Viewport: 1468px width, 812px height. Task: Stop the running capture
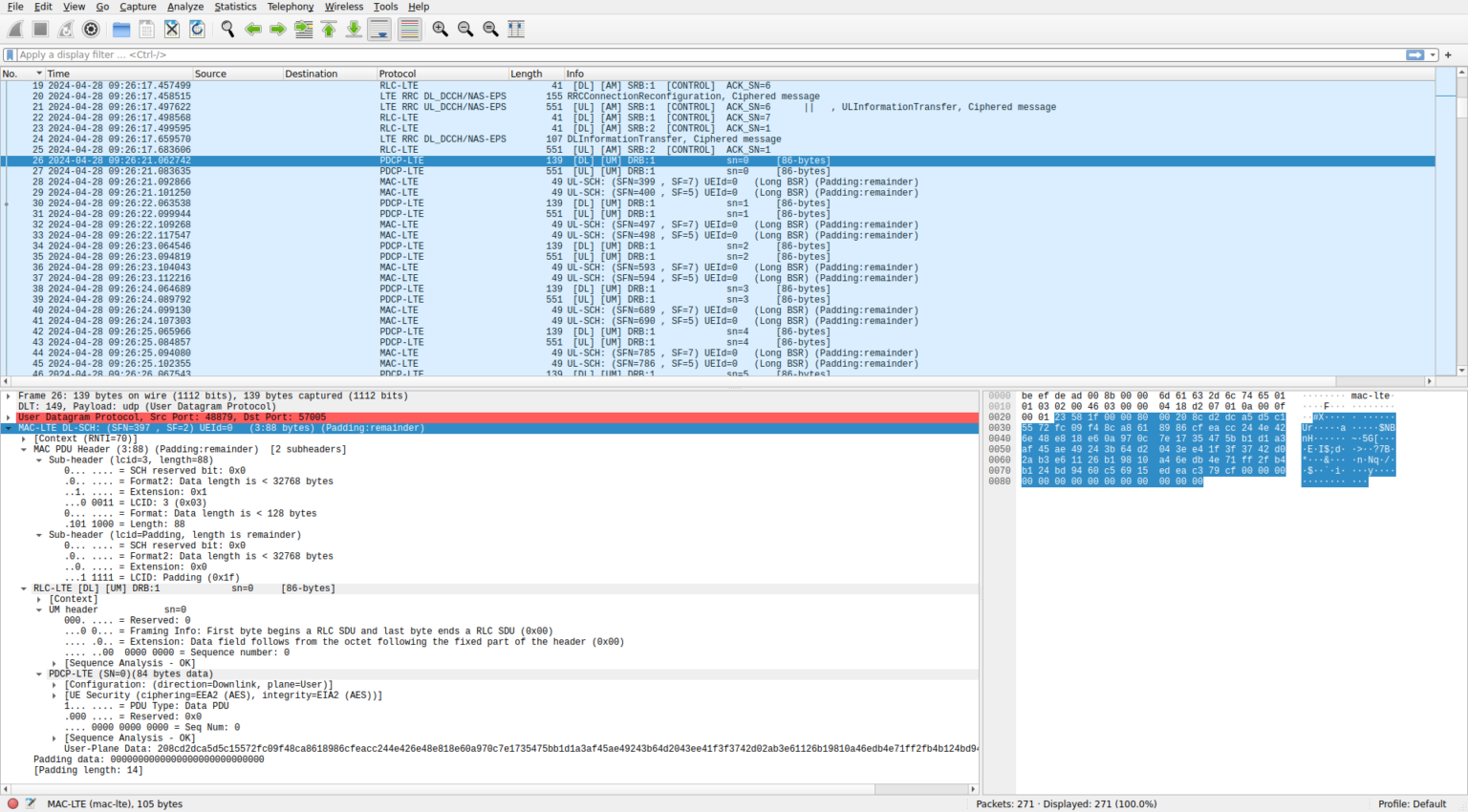tap(40, 29)
